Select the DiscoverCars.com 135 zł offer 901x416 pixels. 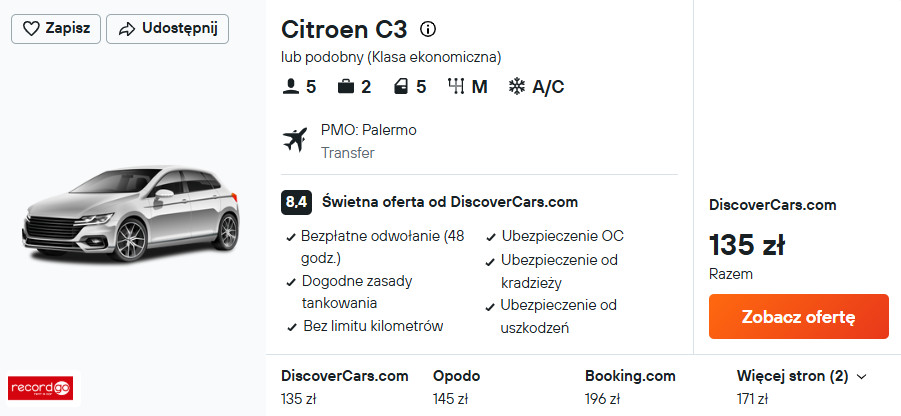click(x=345, y=387)
